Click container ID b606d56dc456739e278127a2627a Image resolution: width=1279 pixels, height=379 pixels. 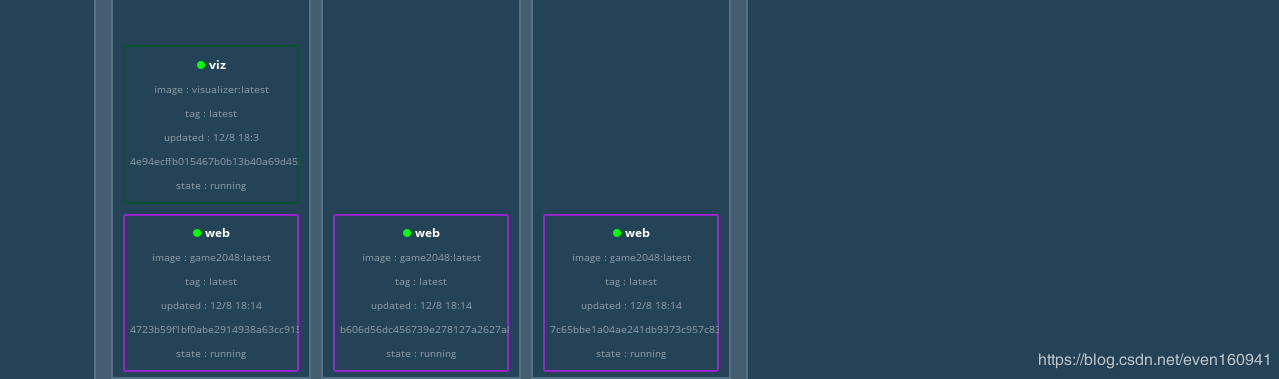pos(424,330)
